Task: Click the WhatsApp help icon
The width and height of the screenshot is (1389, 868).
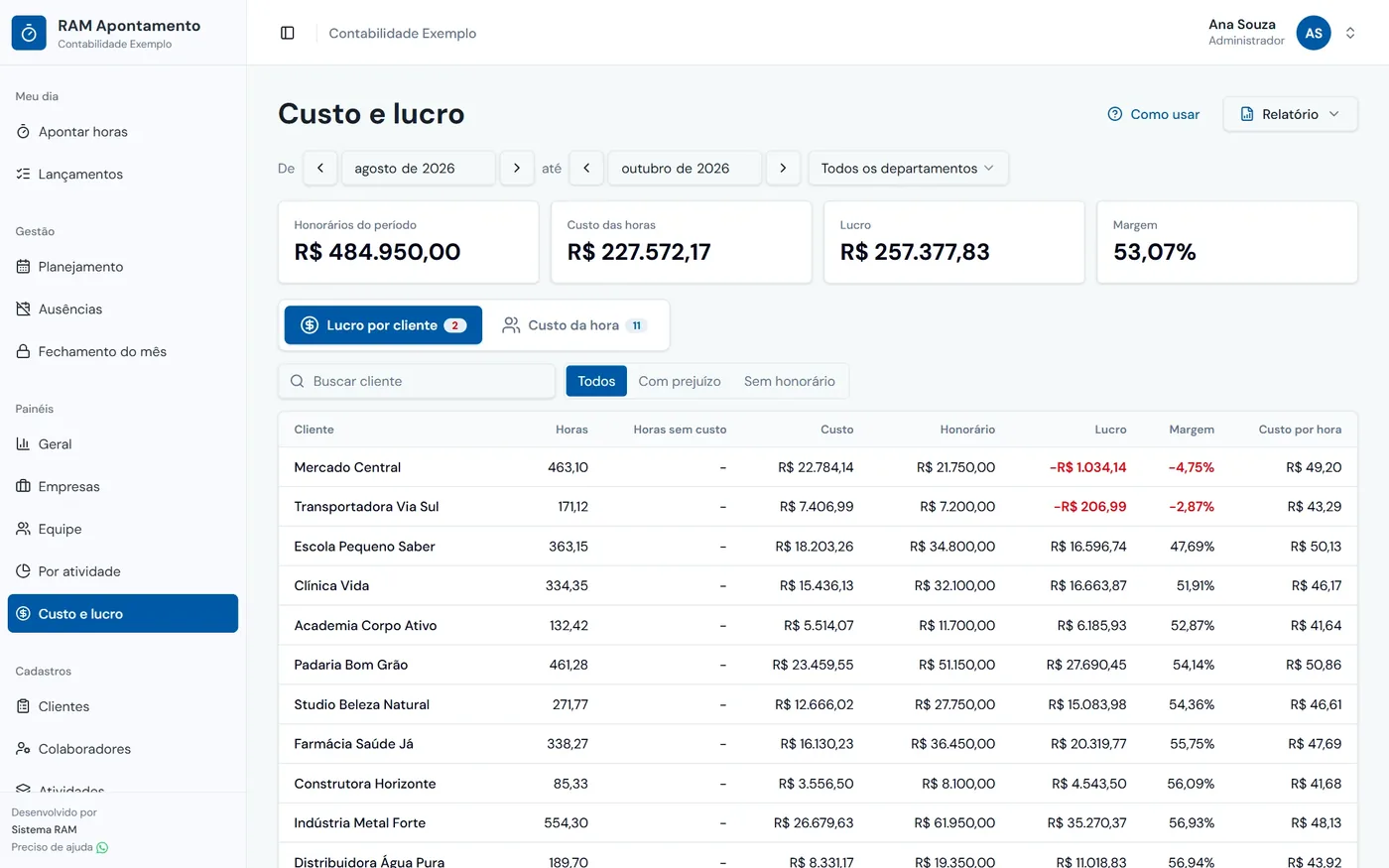Action: tap(102, 847)
